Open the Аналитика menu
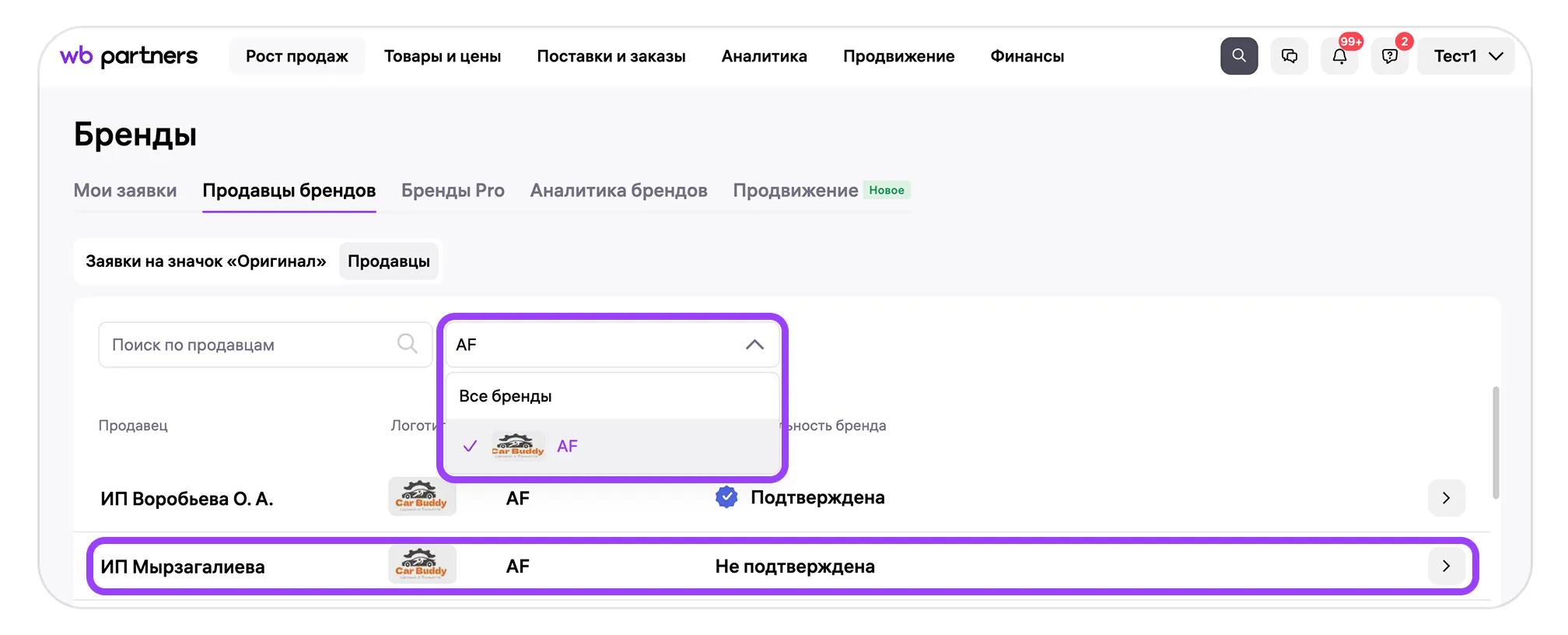1568x635 pixels. 765,56
